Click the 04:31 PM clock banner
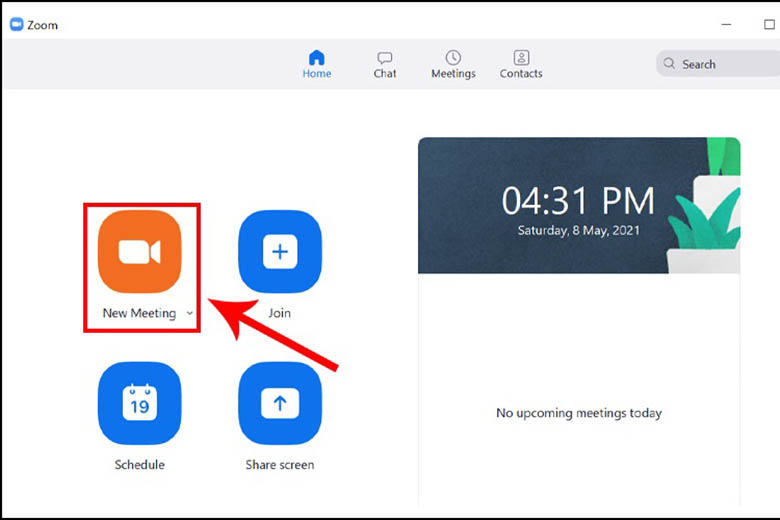 point(578,201)
